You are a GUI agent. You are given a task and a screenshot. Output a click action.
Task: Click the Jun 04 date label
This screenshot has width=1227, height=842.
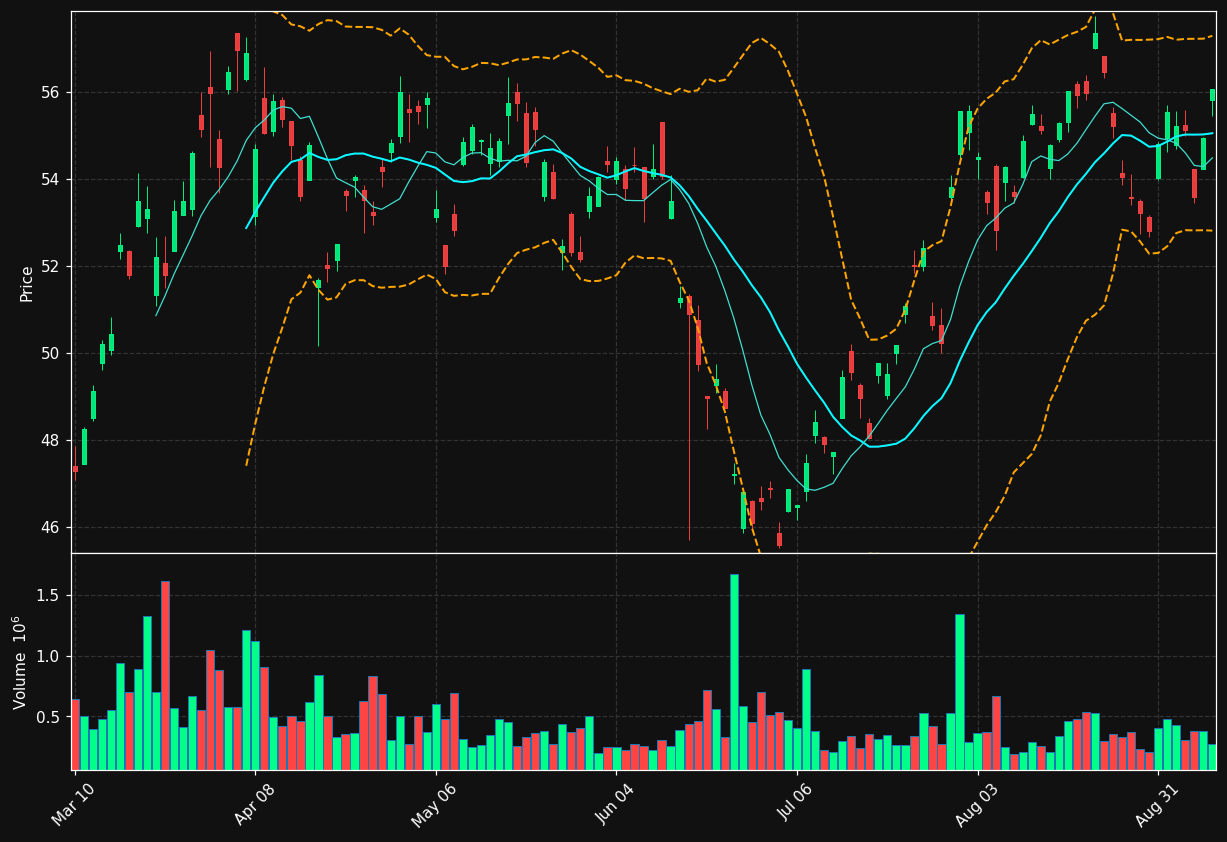(614, 804)
